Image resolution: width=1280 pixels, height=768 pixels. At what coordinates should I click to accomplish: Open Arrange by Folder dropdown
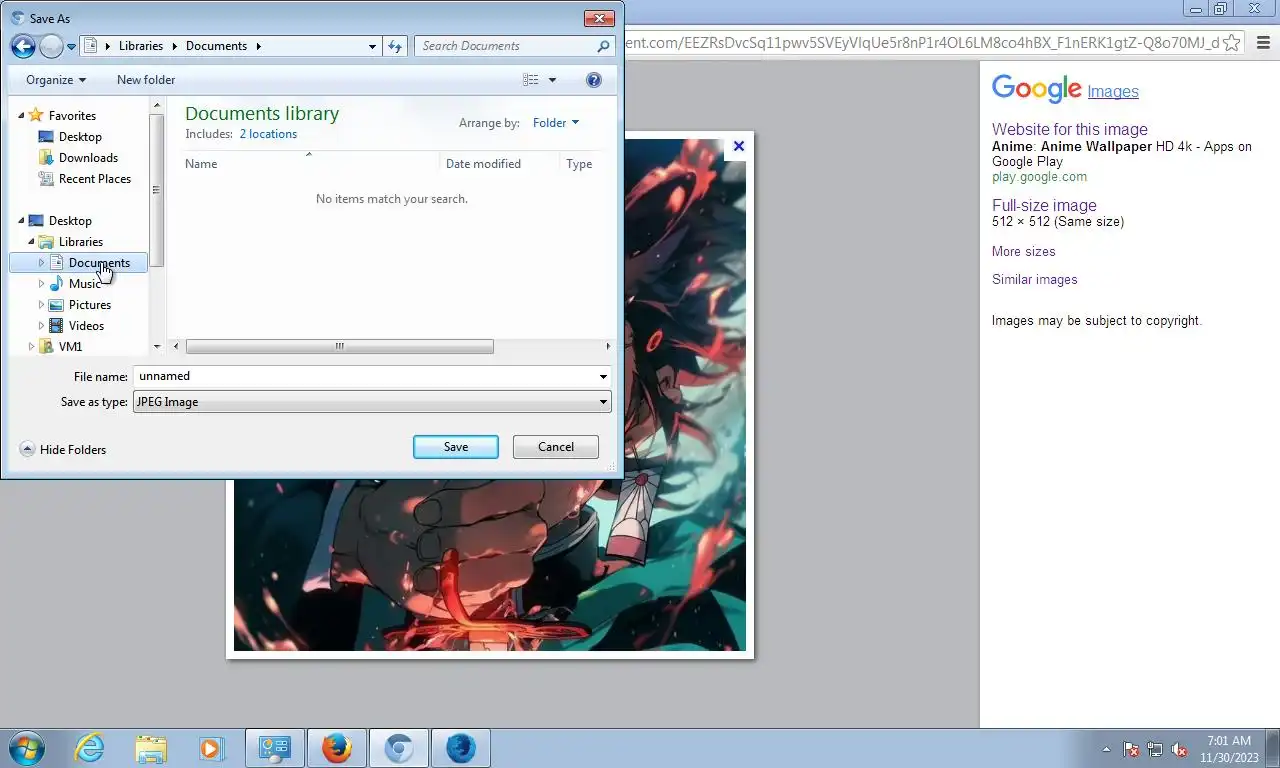coord(555,123)
